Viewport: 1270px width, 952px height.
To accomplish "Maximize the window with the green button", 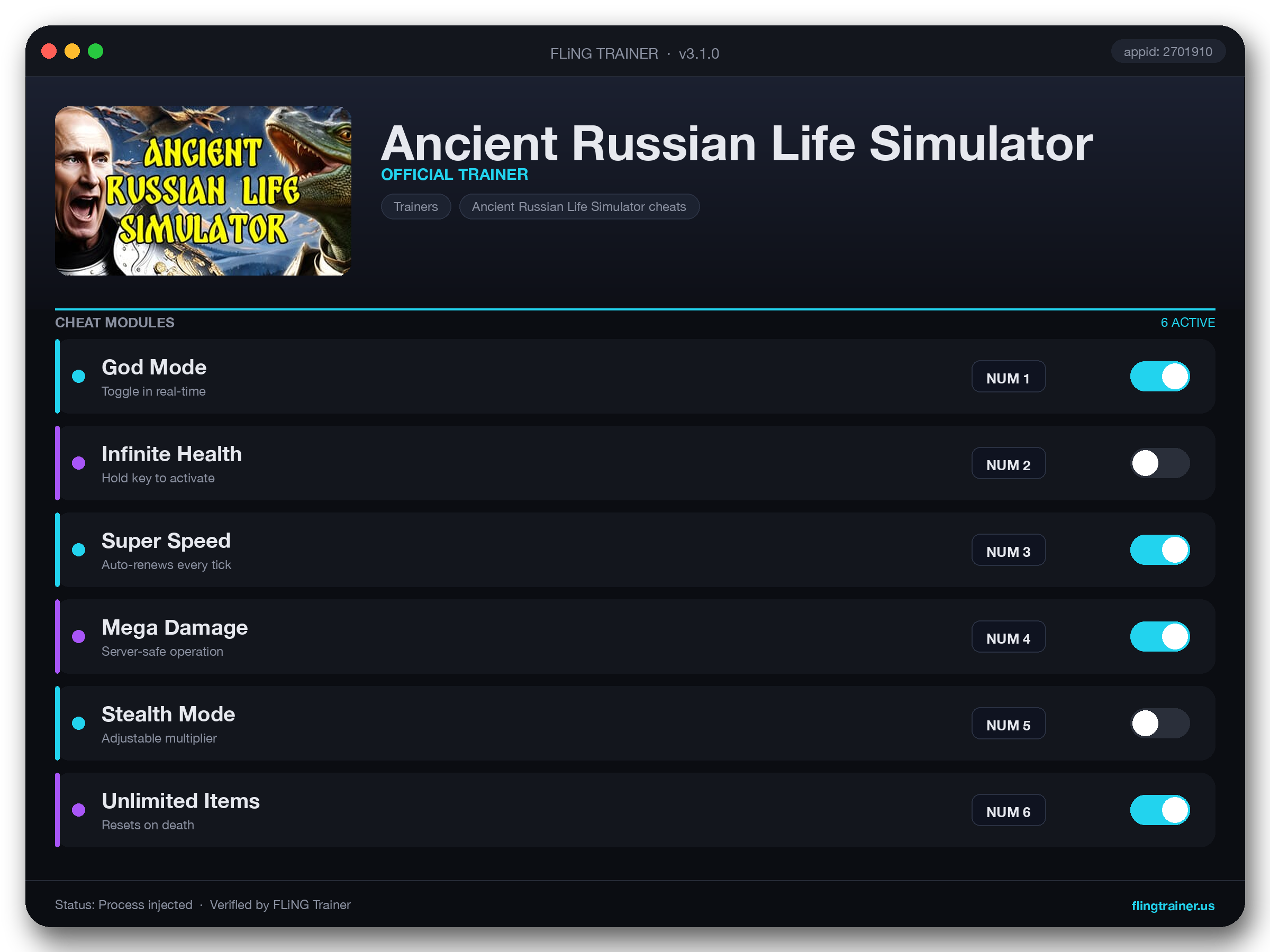I will tap(95, 51).
